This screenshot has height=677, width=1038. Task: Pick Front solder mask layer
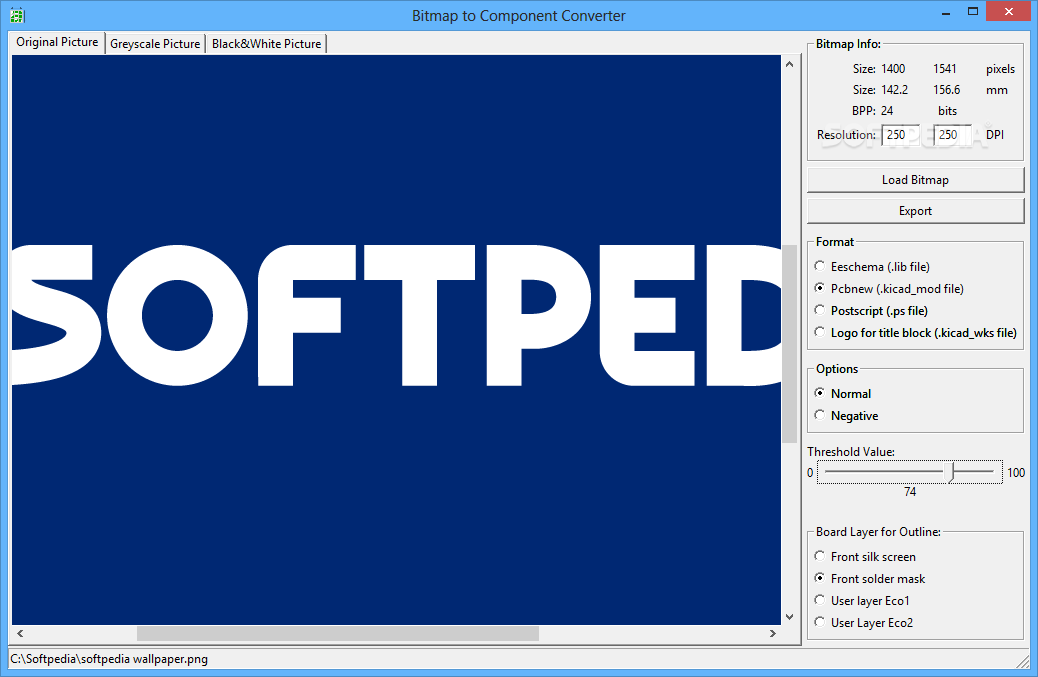point(870,578)
